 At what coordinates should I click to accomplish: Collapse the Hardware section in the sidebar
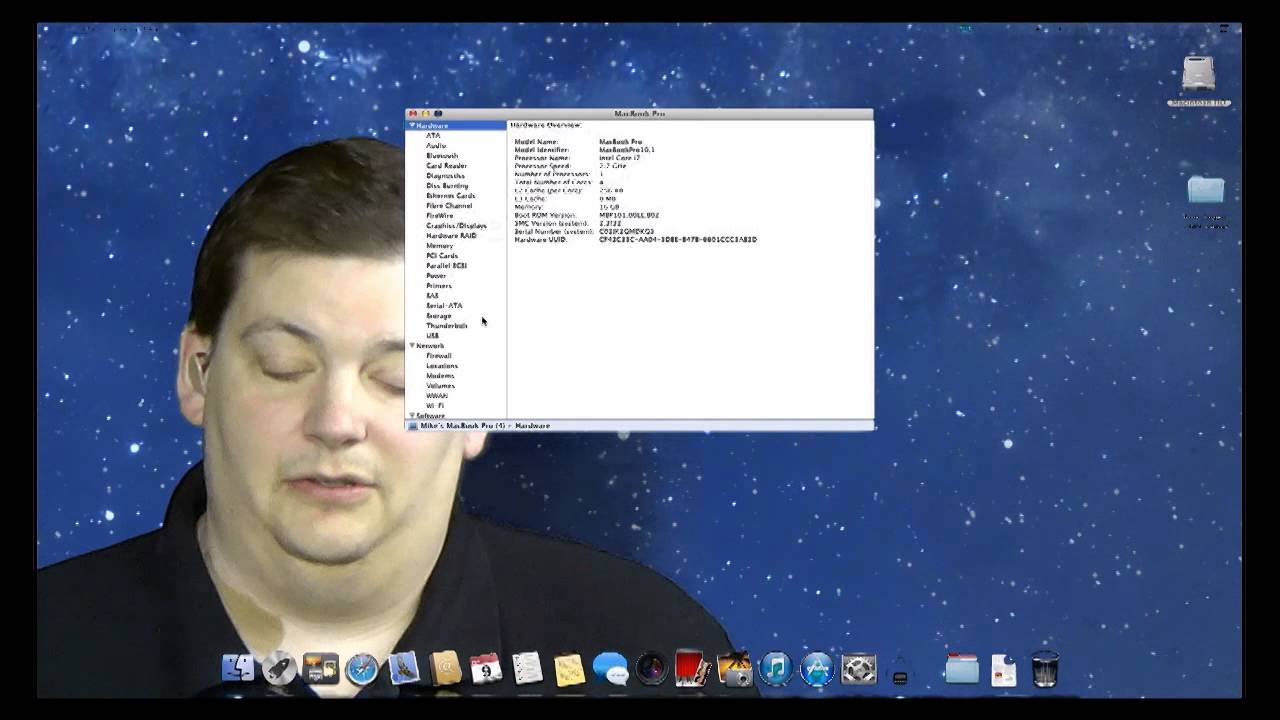point(412,125)
